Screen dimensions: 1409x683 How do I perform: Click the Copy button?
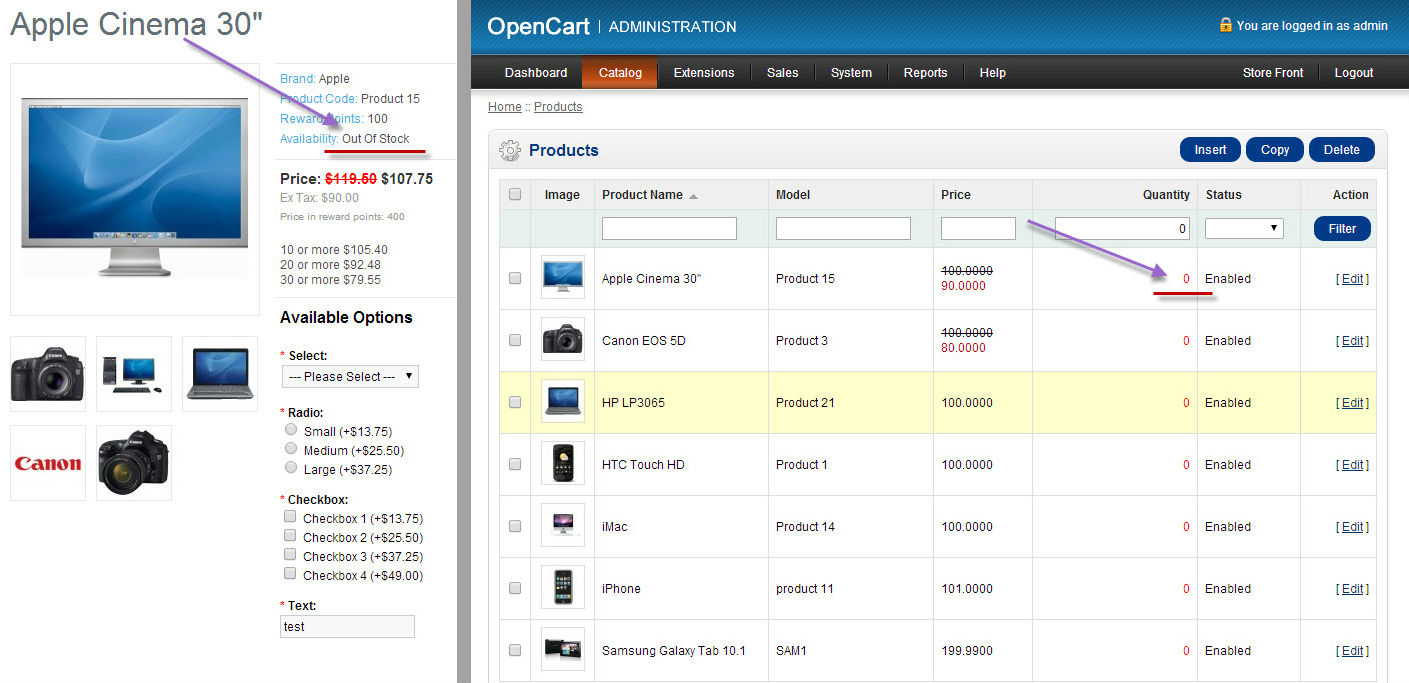click(1275, 150)
